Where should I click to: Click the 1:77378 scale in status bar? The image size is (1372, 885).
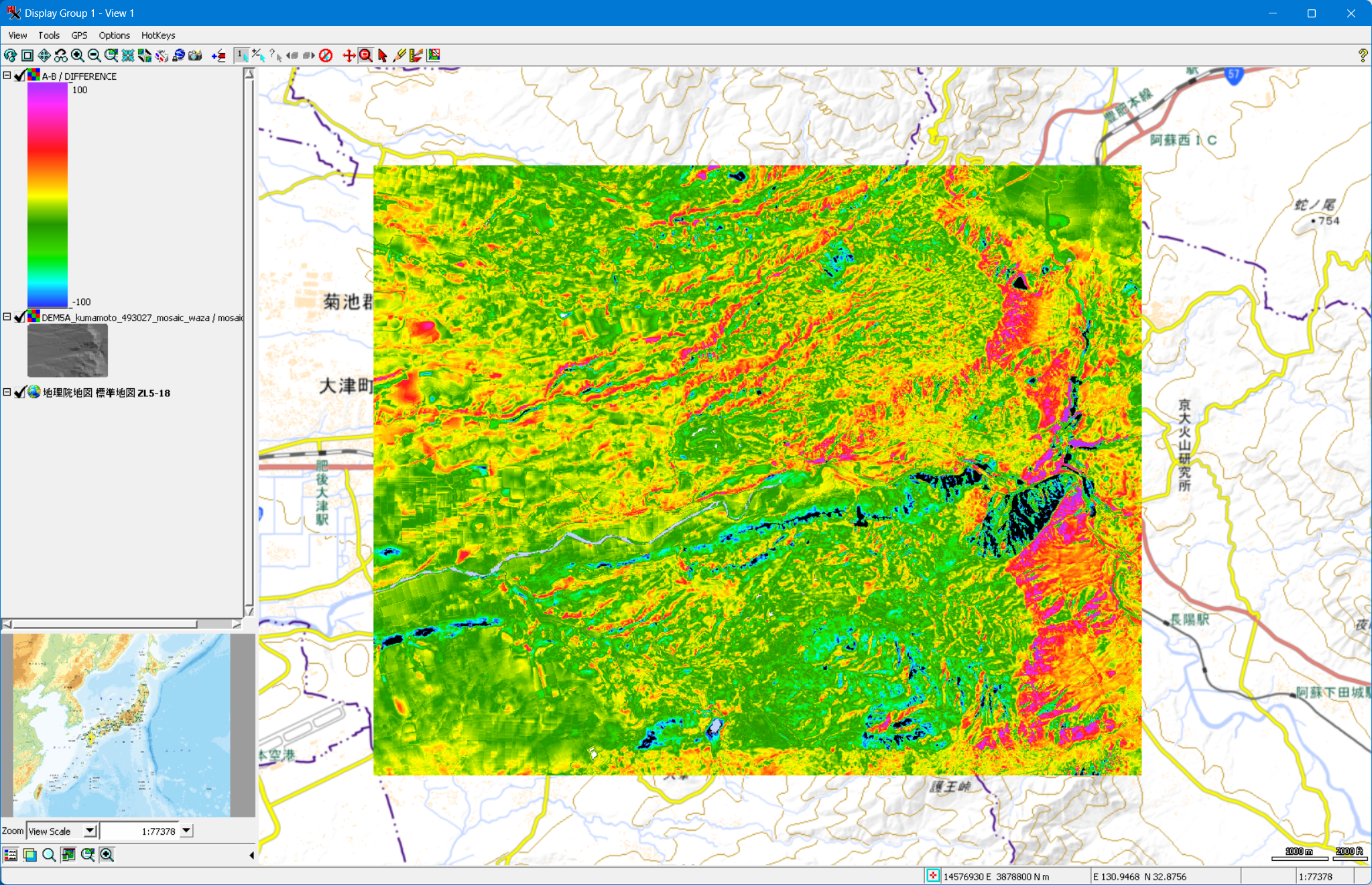click(1315, 876)
